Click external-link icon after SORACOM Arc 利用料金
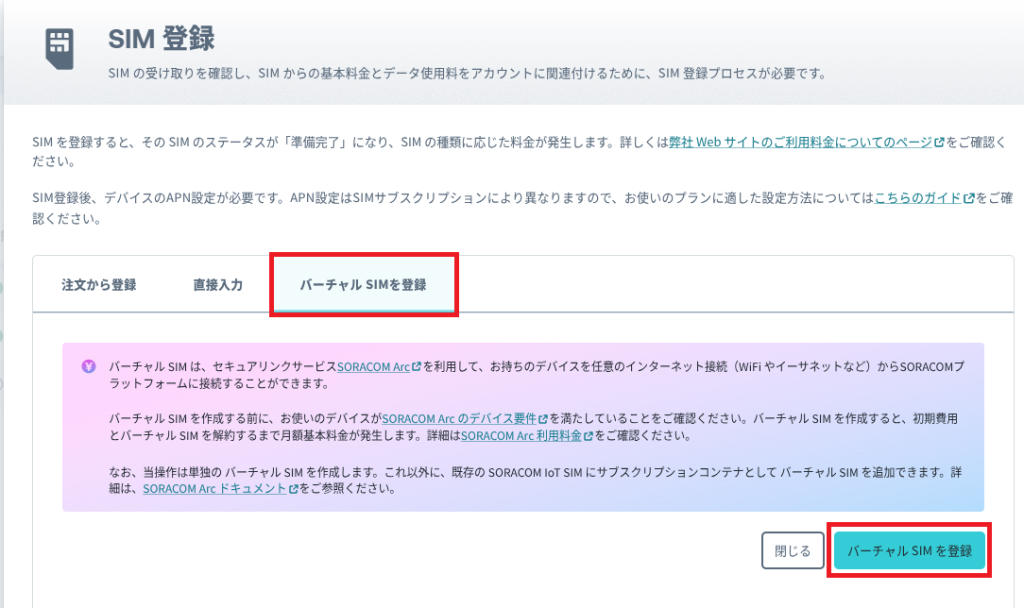1024x608 pixels. click(x=590, y=436)
